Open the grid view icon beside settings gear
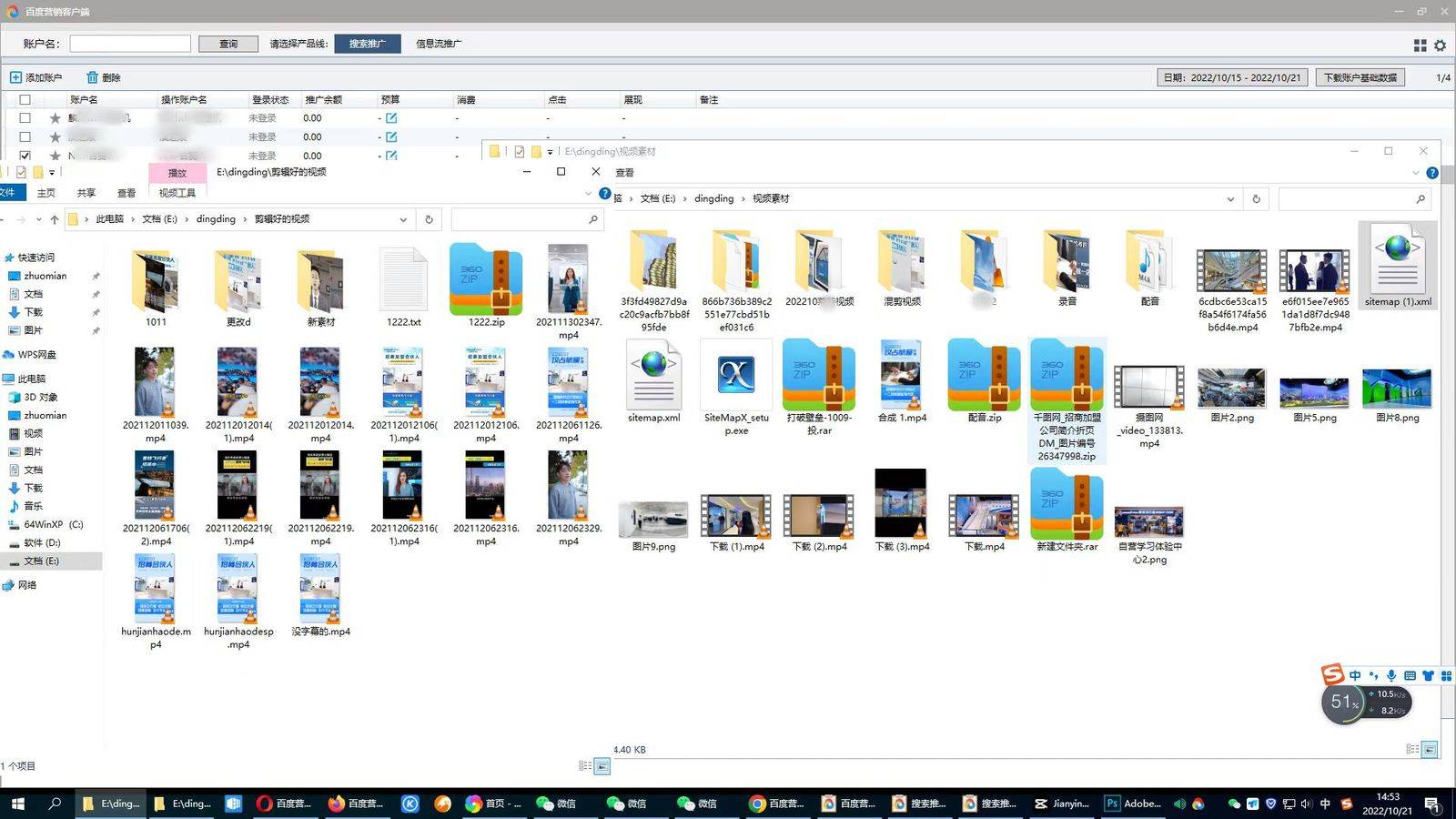Viewport: 1456px width, 819px height. (x=1420, y=45)
